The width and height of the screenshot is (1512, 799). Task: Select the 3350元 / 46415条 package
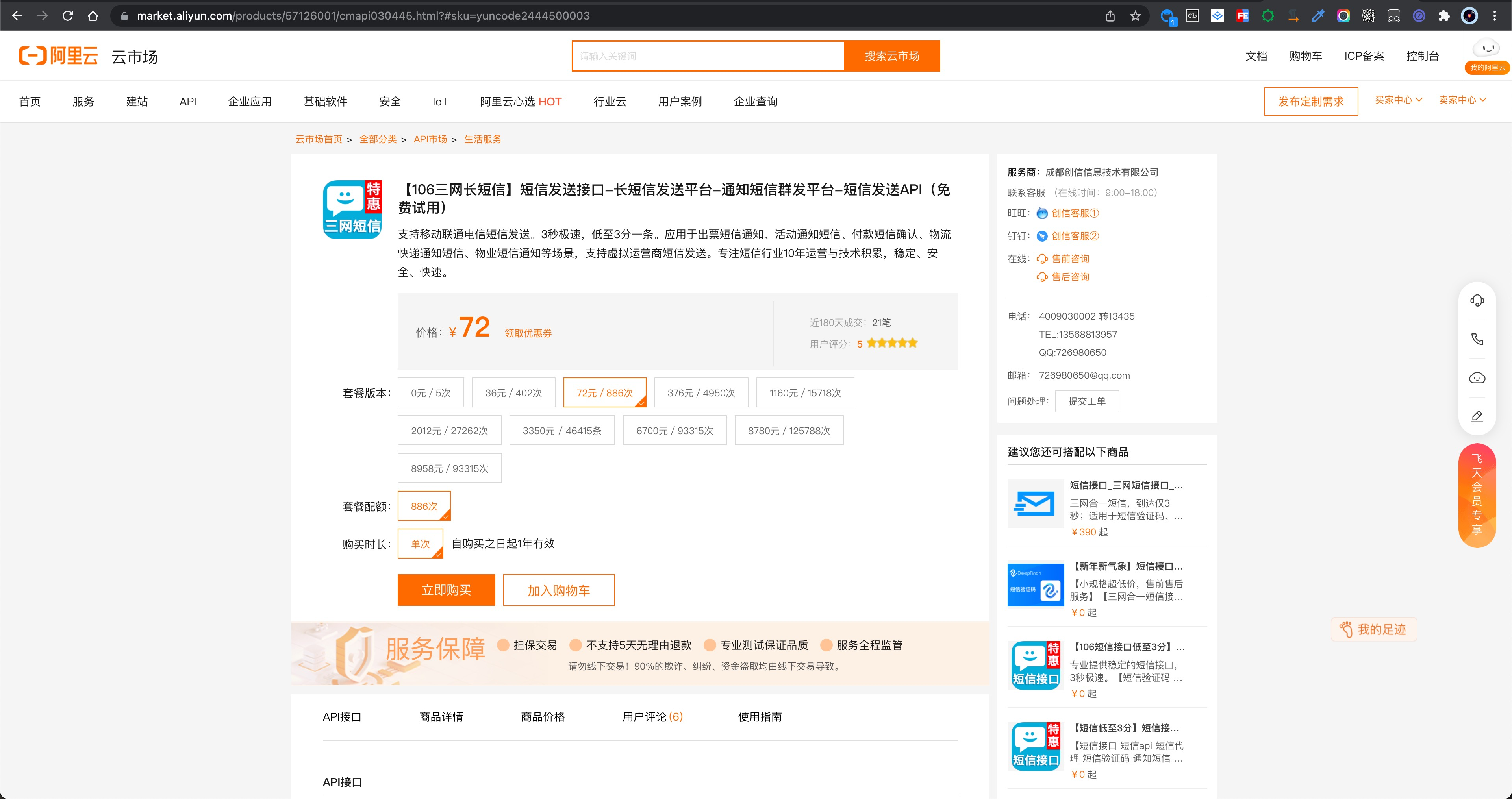pos(562,431)
